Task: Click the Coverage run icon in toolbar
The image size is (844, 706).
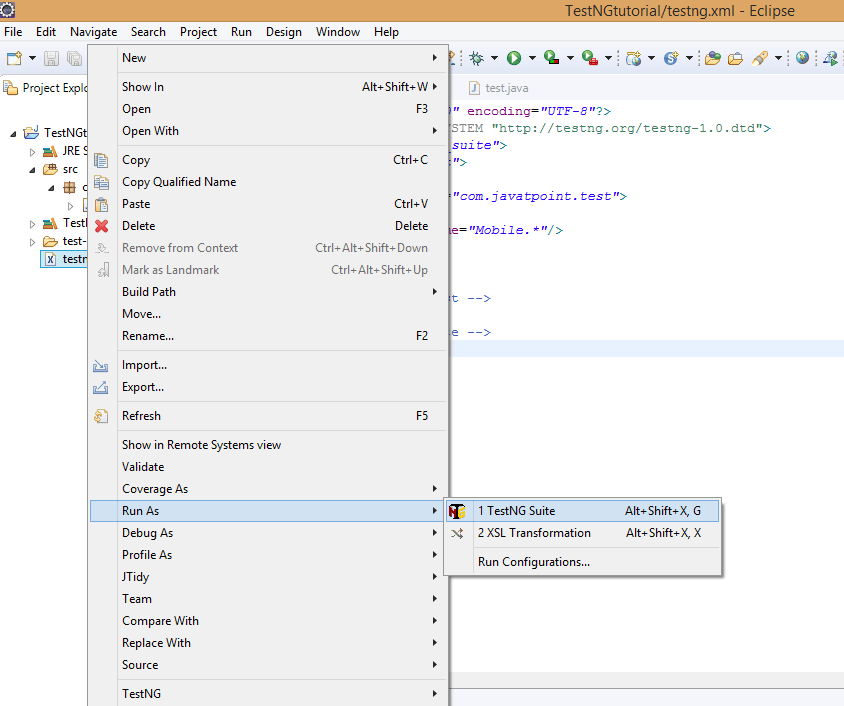Action: point(551,58)
